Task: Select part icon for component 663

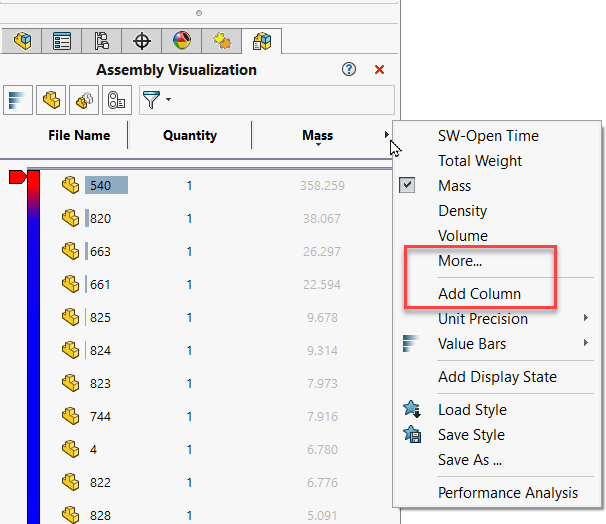Action: click(x=70, y=251)
